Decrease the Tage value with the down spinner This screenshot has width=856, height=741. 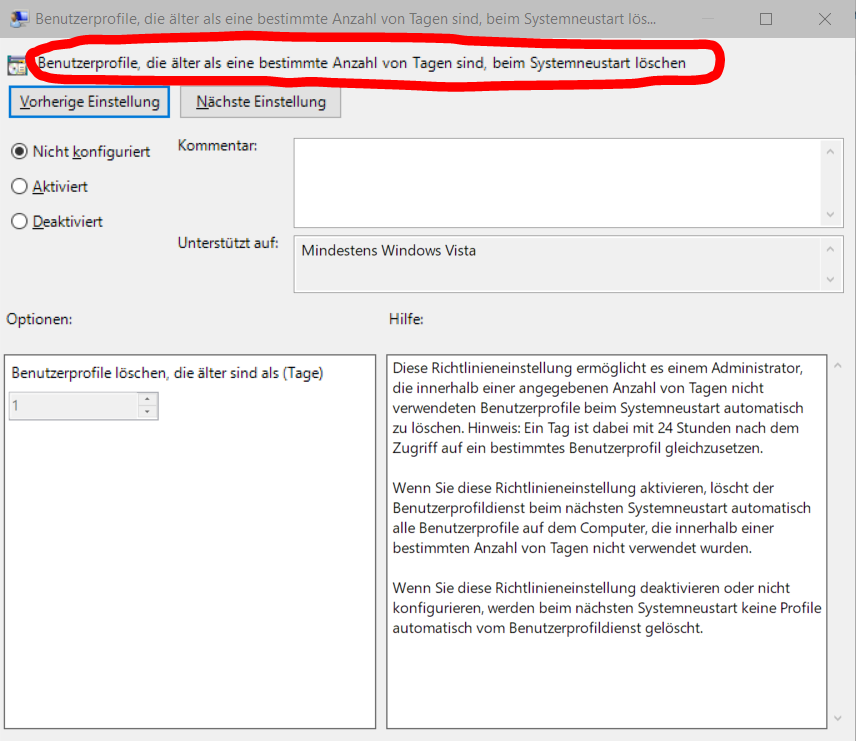coord(147,412)
